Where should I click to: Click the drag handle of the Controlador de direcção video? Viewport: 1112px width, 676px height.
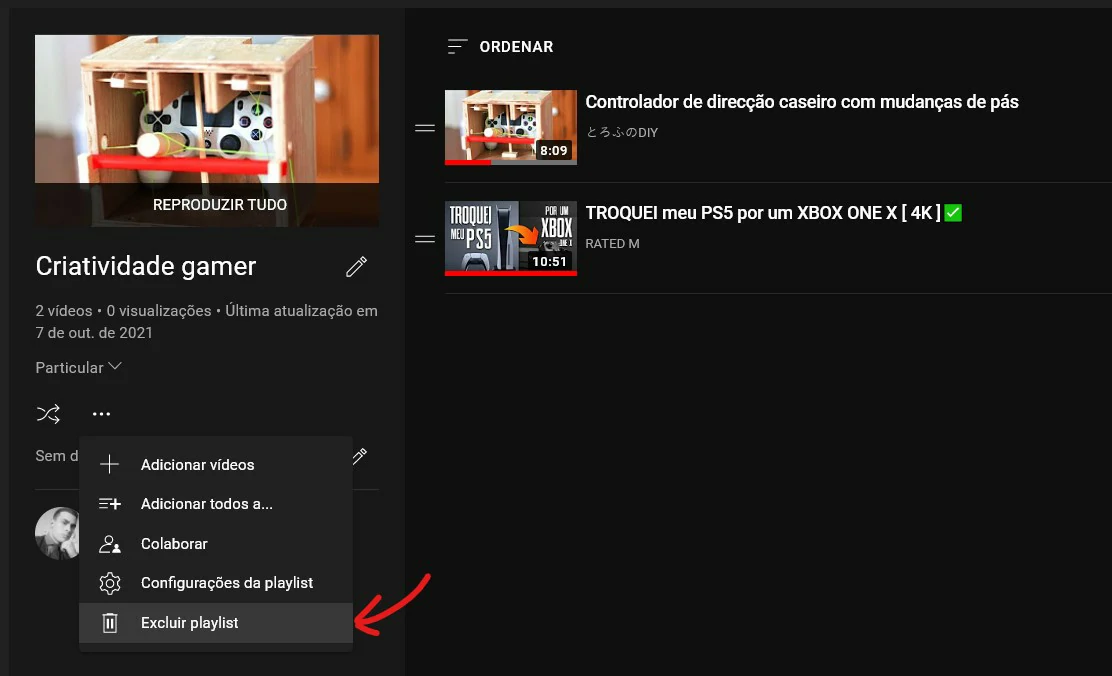click(x=425, y=128)
